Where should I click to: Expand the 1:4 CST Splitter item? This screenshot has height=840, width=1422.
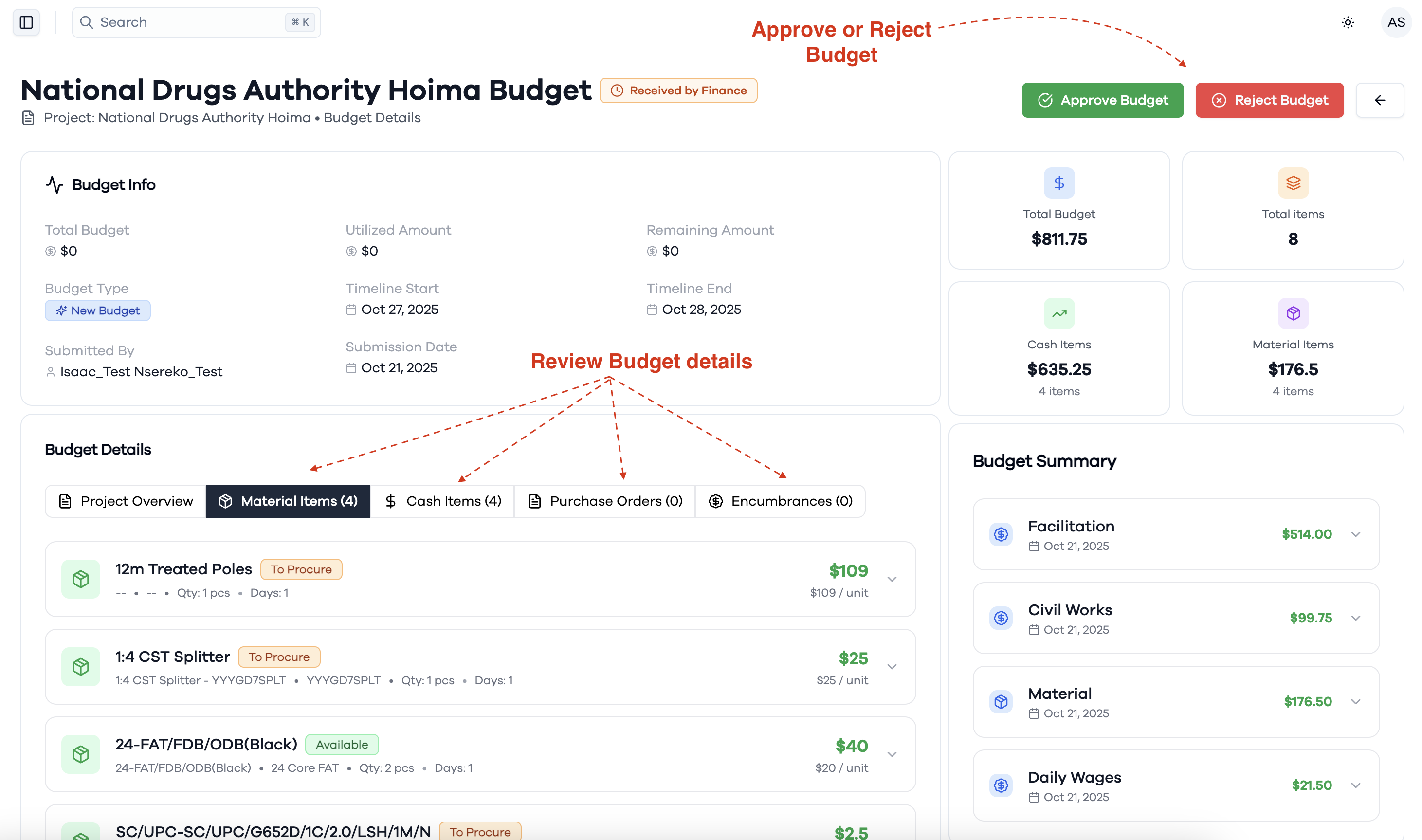[892, 667]
